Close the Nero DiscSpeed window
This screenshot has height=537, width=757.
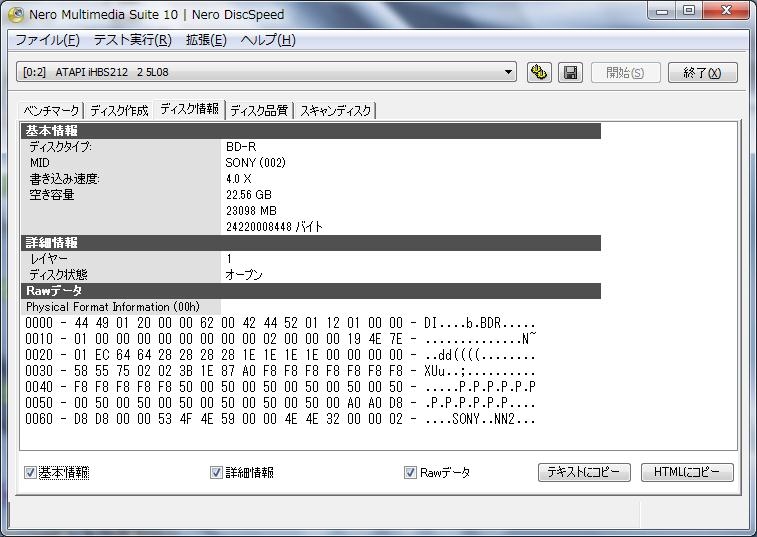pos(726,12)
